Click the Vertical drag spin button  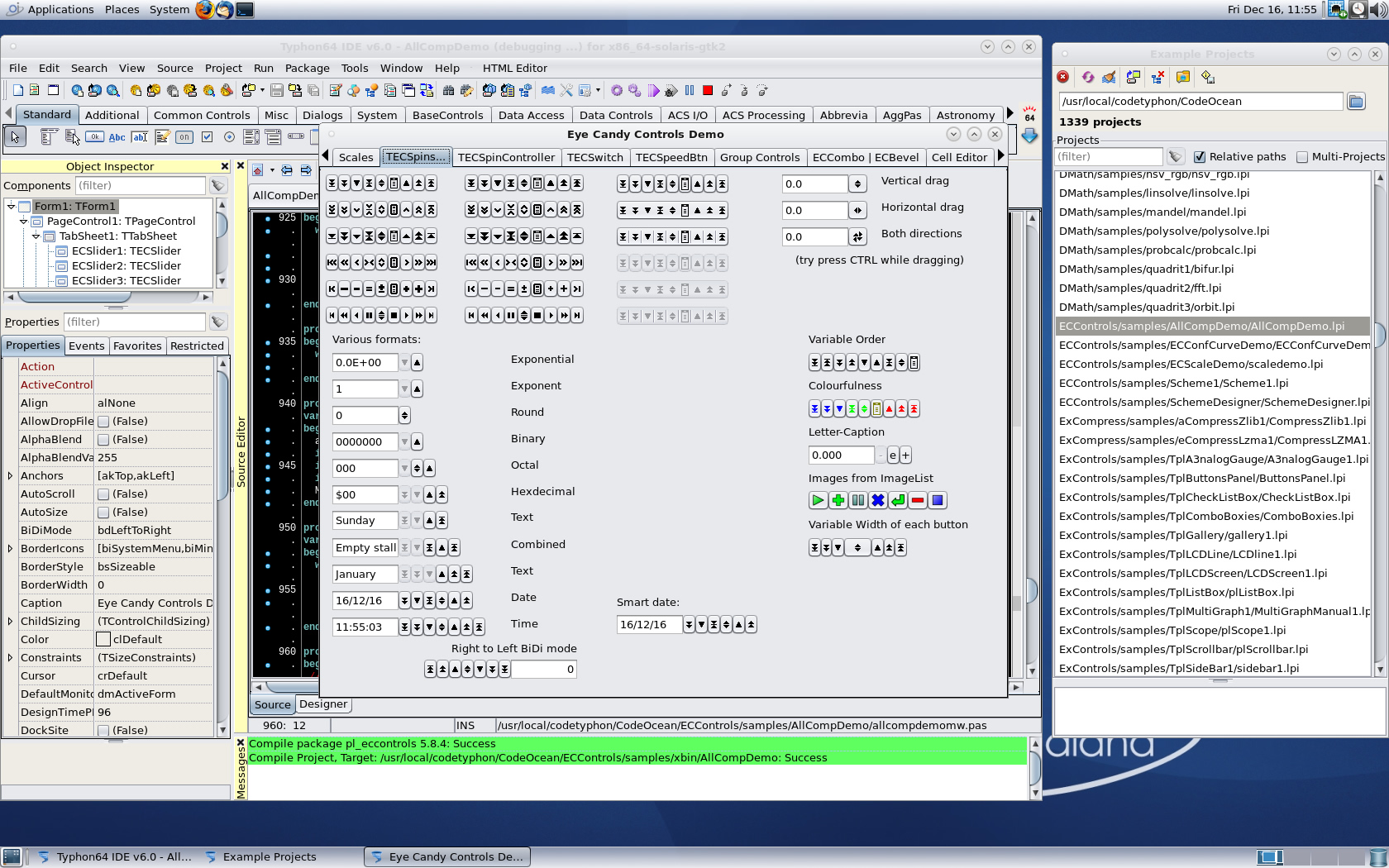coord(858,184)
